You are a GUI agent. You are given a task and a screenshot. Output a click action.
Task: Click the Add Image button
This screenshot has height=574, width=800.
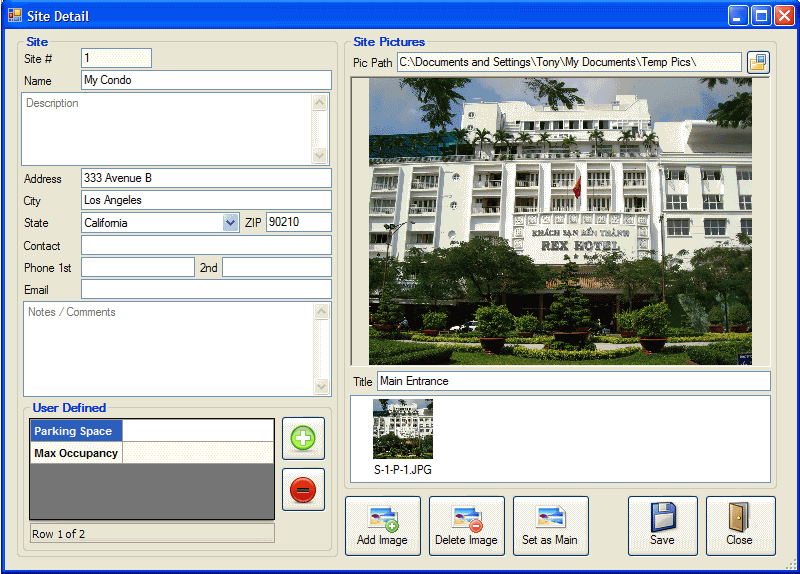[383, 526]
